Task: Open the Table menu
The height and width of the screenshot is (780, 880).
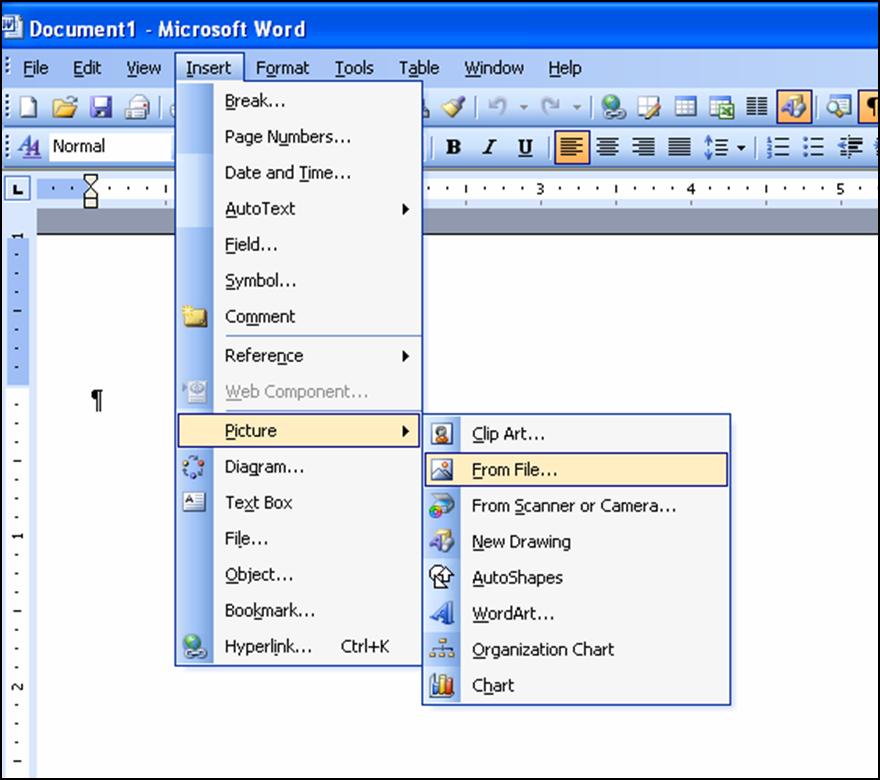Action: coord(419,68)
